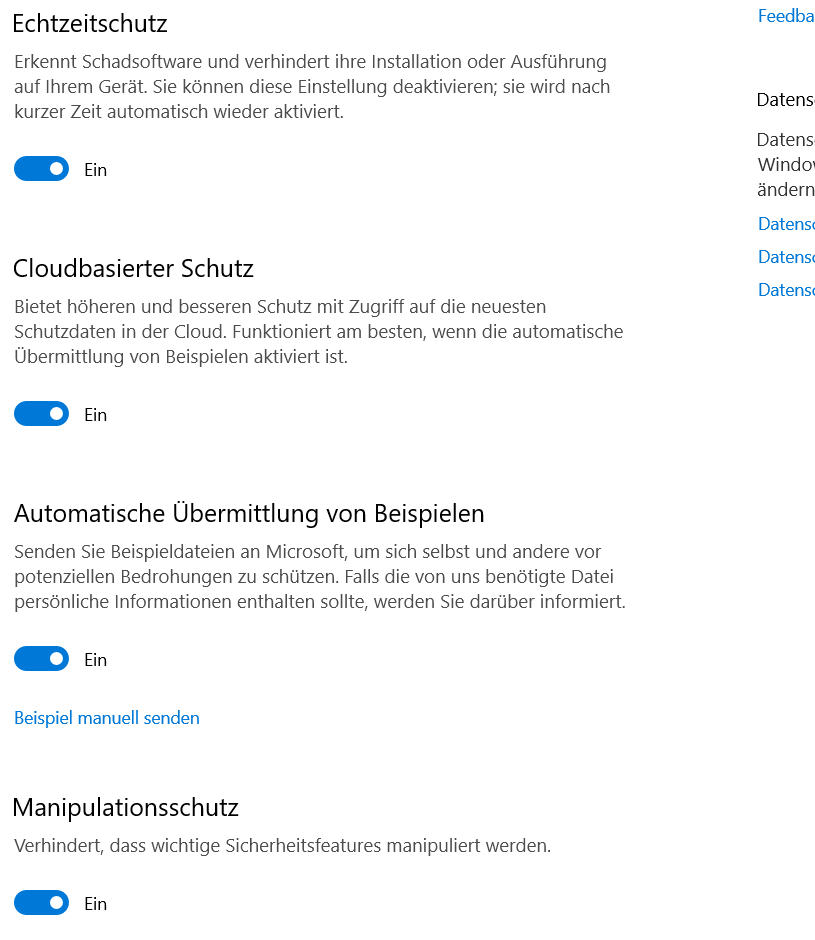
Task: Switch off Manipulationsschutz toggle
Action: pyautogui.click(x=41, y=903)
